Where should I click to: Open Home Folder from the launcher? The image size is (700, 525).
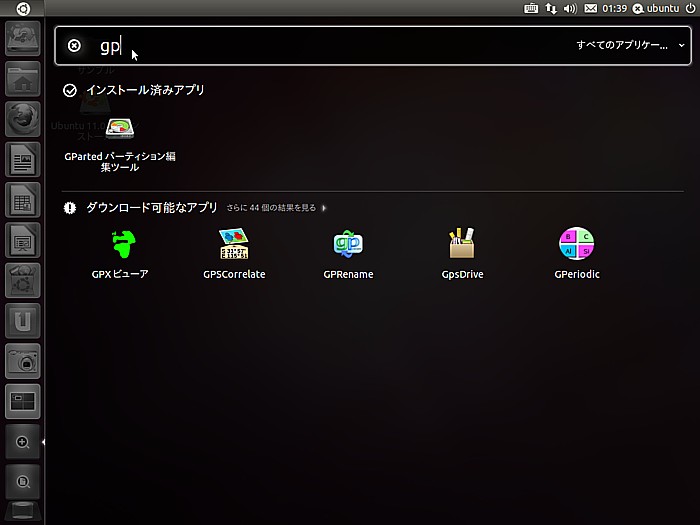pos(23,79)
